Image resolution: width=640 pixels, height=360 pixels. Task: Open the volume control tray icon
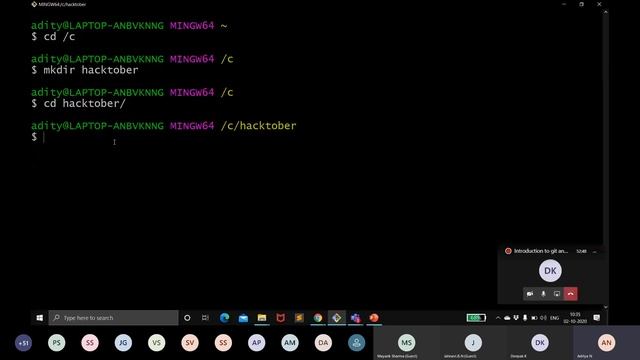pos(543,318)
